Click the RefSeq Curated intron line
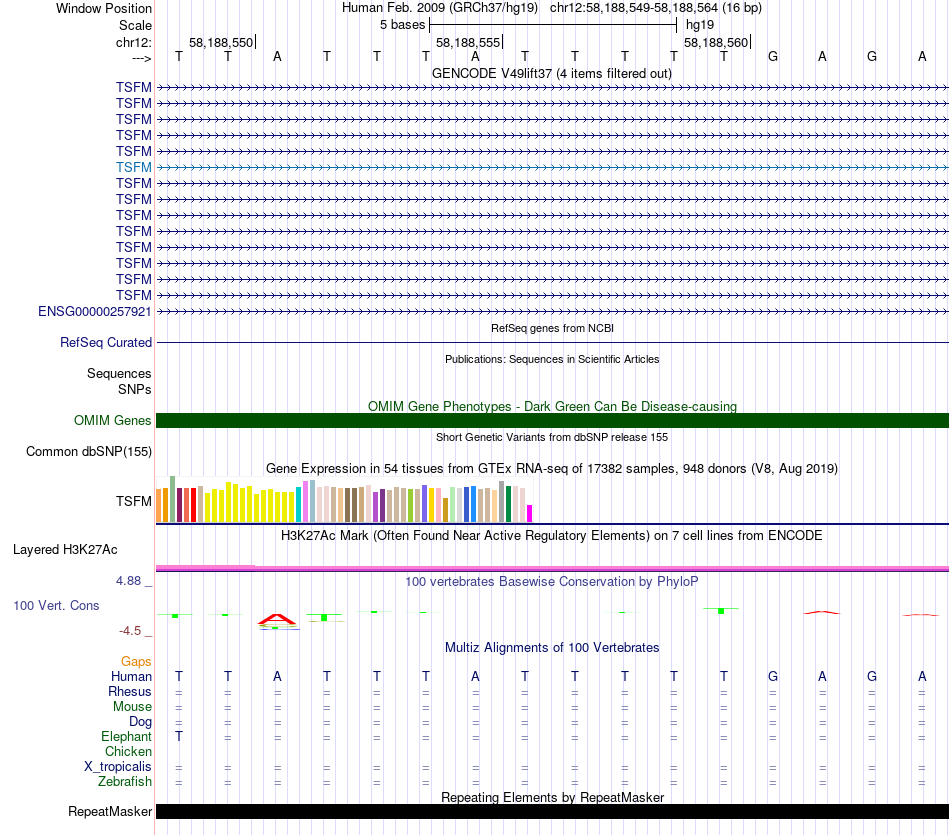The width and height of the screenshot is (950, 835). [x=553, y=343]
